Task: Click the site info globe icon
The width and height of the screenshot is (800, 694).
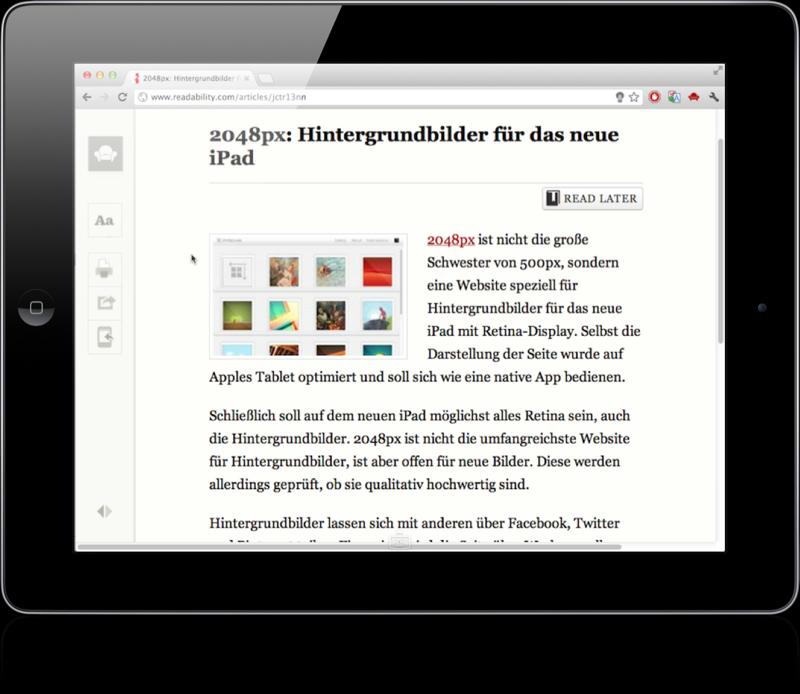Action: [143, 97]
